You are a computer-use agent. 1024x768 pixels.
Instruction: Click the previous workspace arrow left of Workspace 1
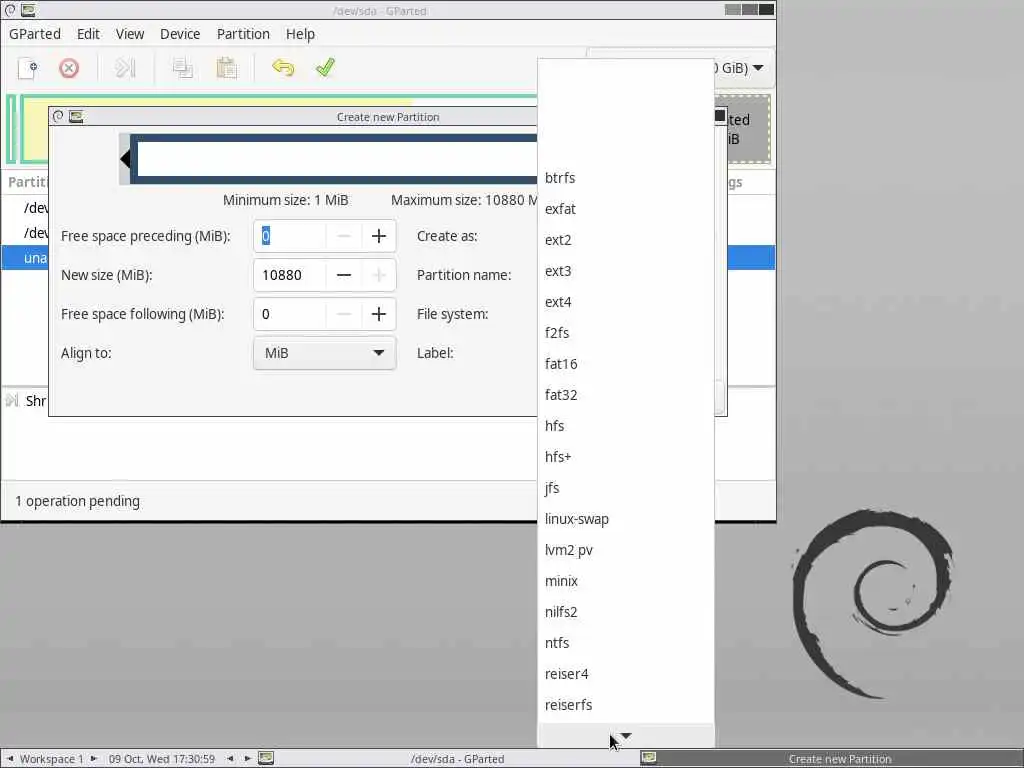(x=10, y=759)
